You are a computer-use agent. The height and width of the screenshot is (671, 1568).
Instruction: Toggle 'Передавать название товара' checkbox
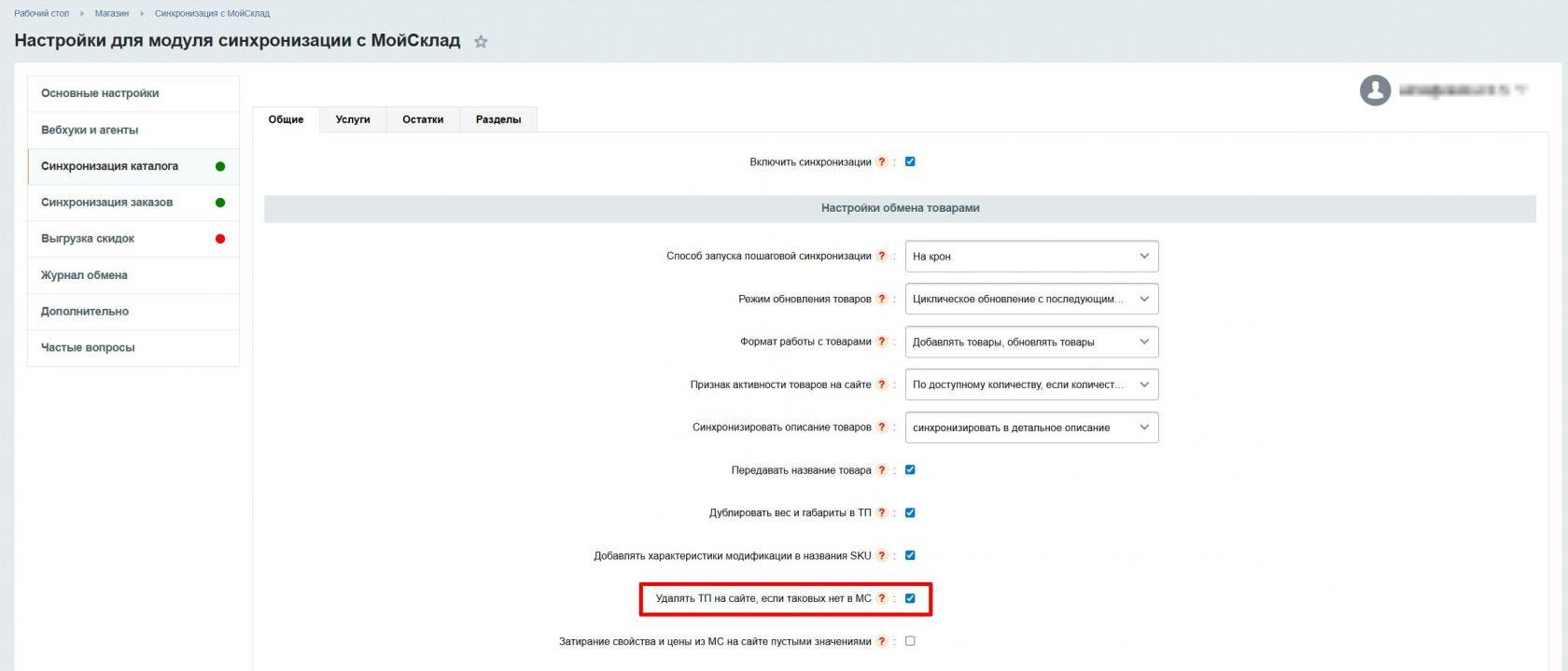coord(910,469)
